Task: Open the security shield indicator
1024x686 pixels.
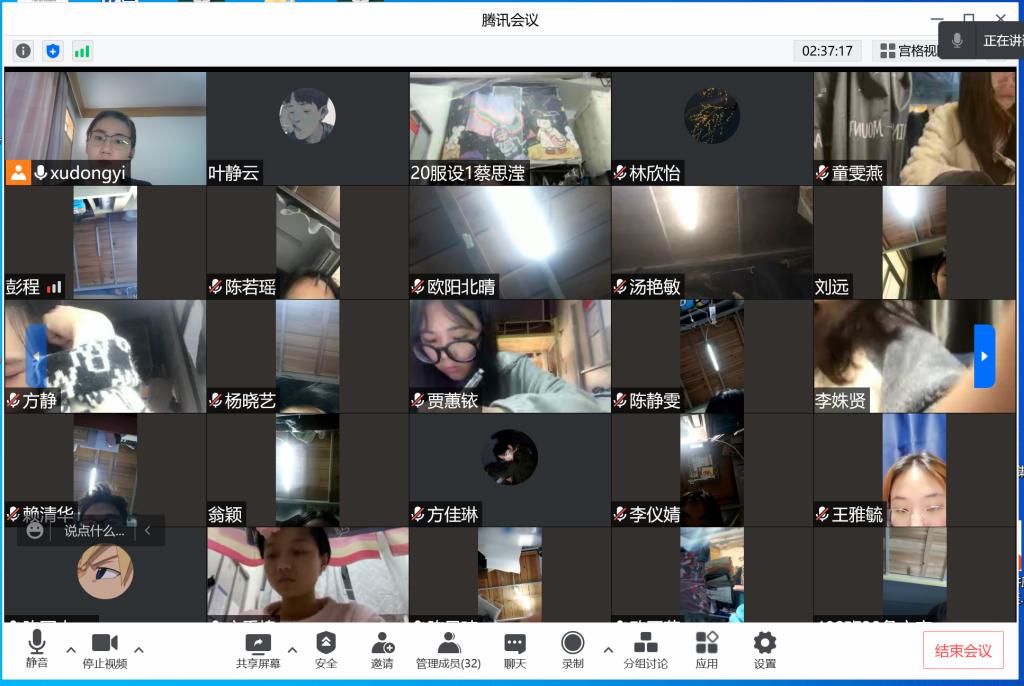Action: coord(53,50)
